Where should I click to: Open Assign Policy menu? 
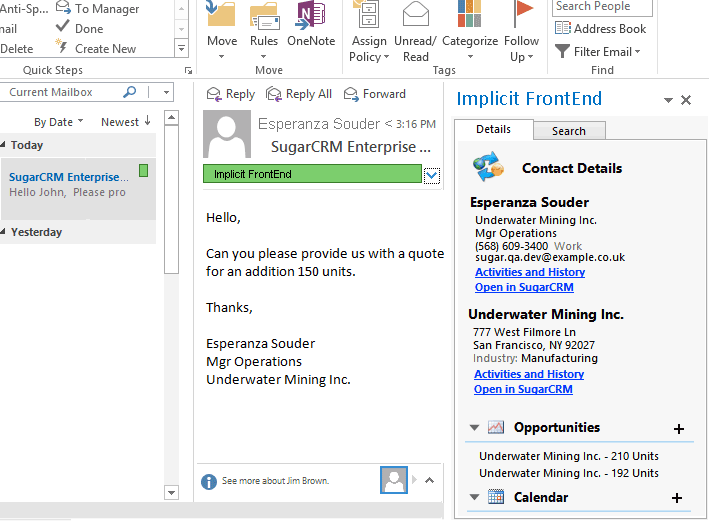click(369, 32)
